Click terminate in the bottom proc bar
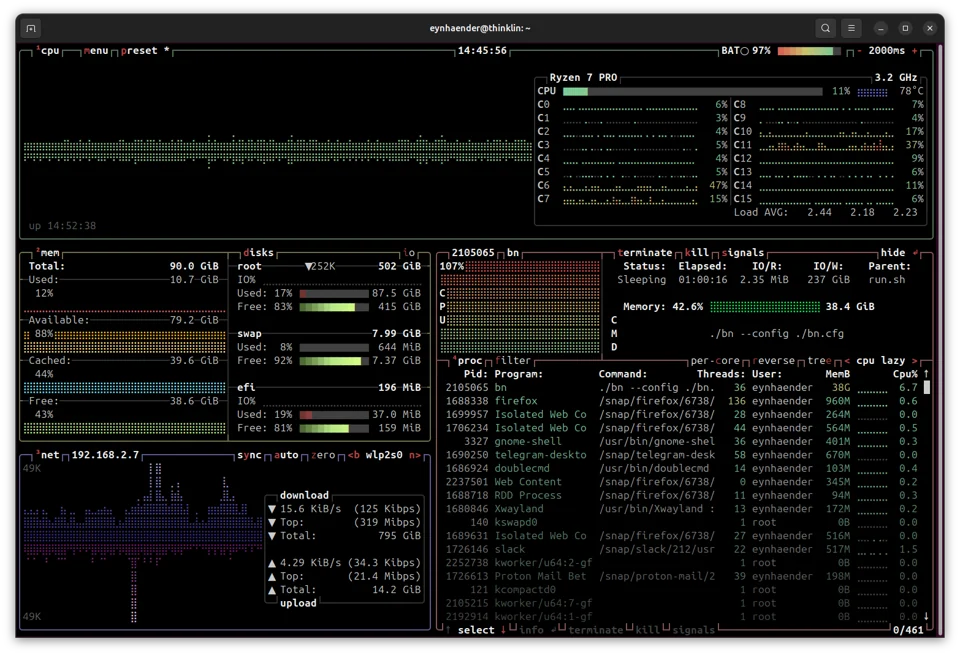Screen dimensions: 960x655 tap(595, 630)
